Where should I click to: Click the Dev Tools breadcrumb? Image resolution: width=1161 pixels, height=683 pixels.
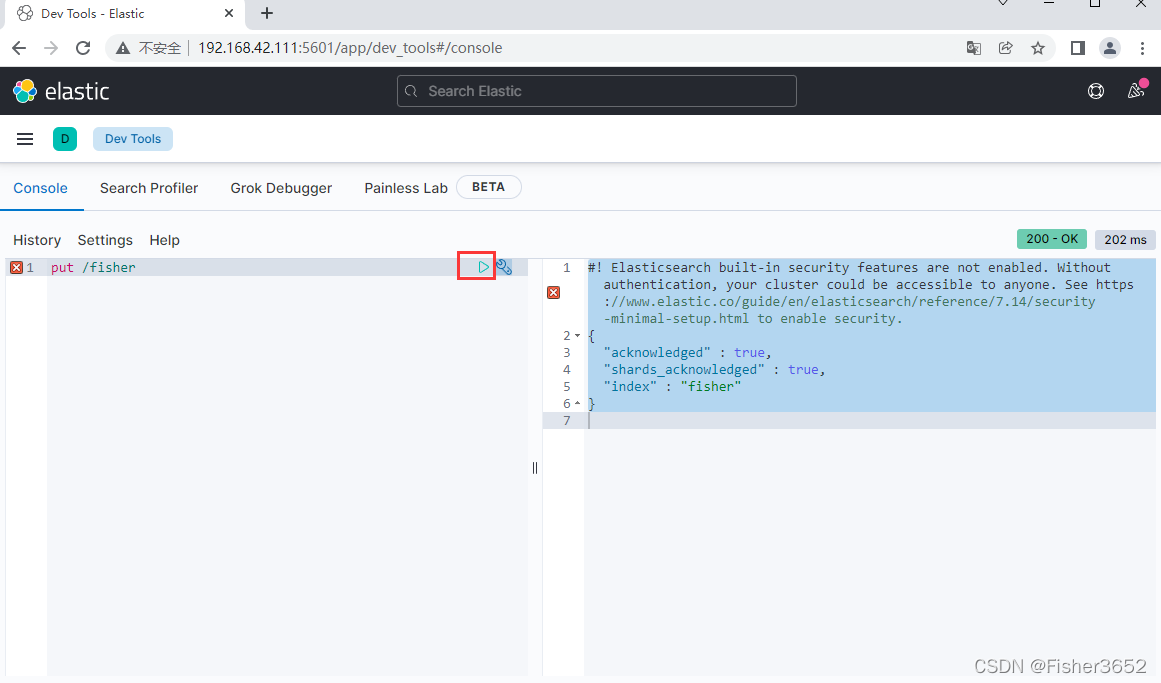point(133,139)
